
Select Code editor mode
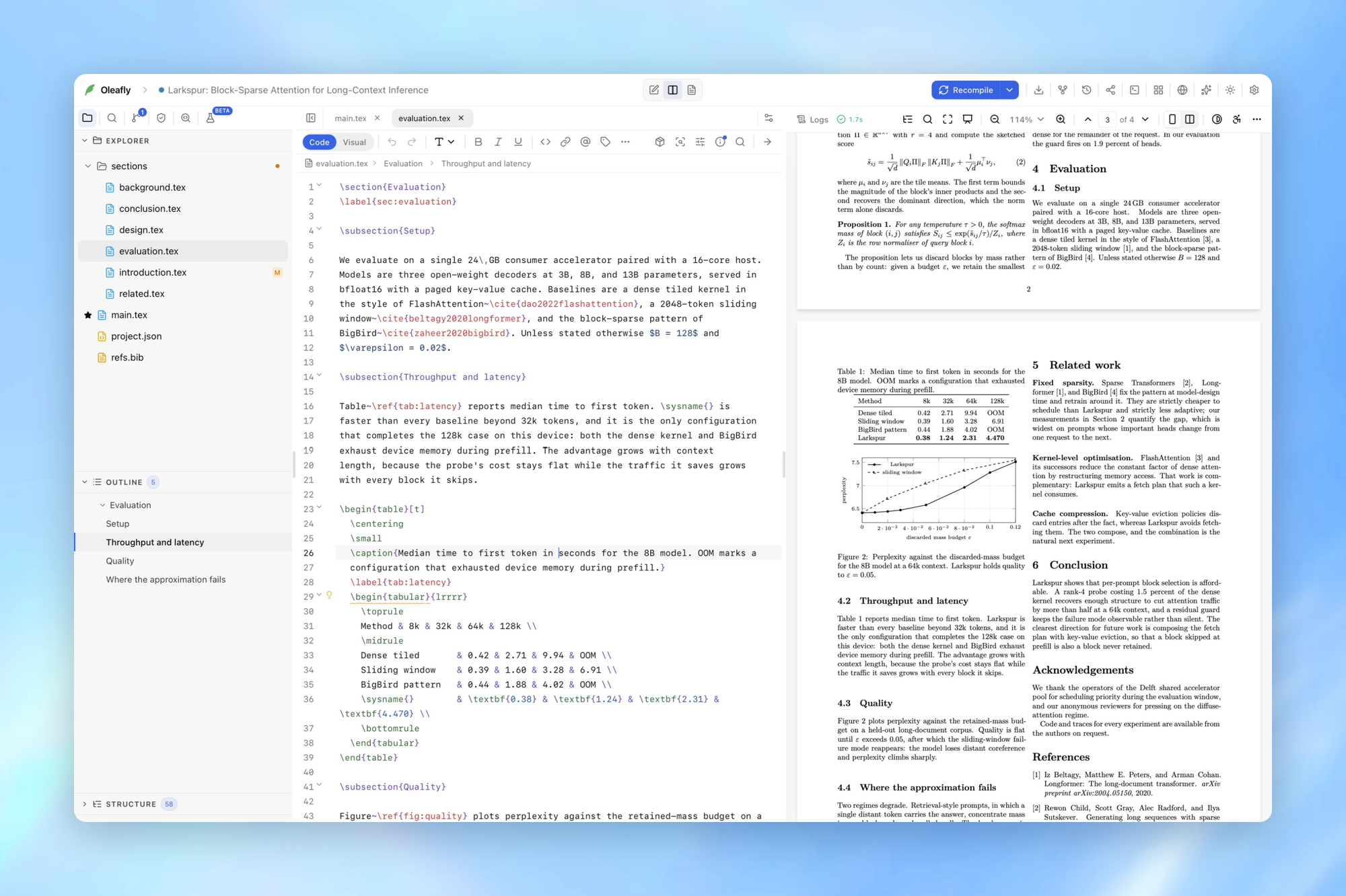tap(319, 142)
